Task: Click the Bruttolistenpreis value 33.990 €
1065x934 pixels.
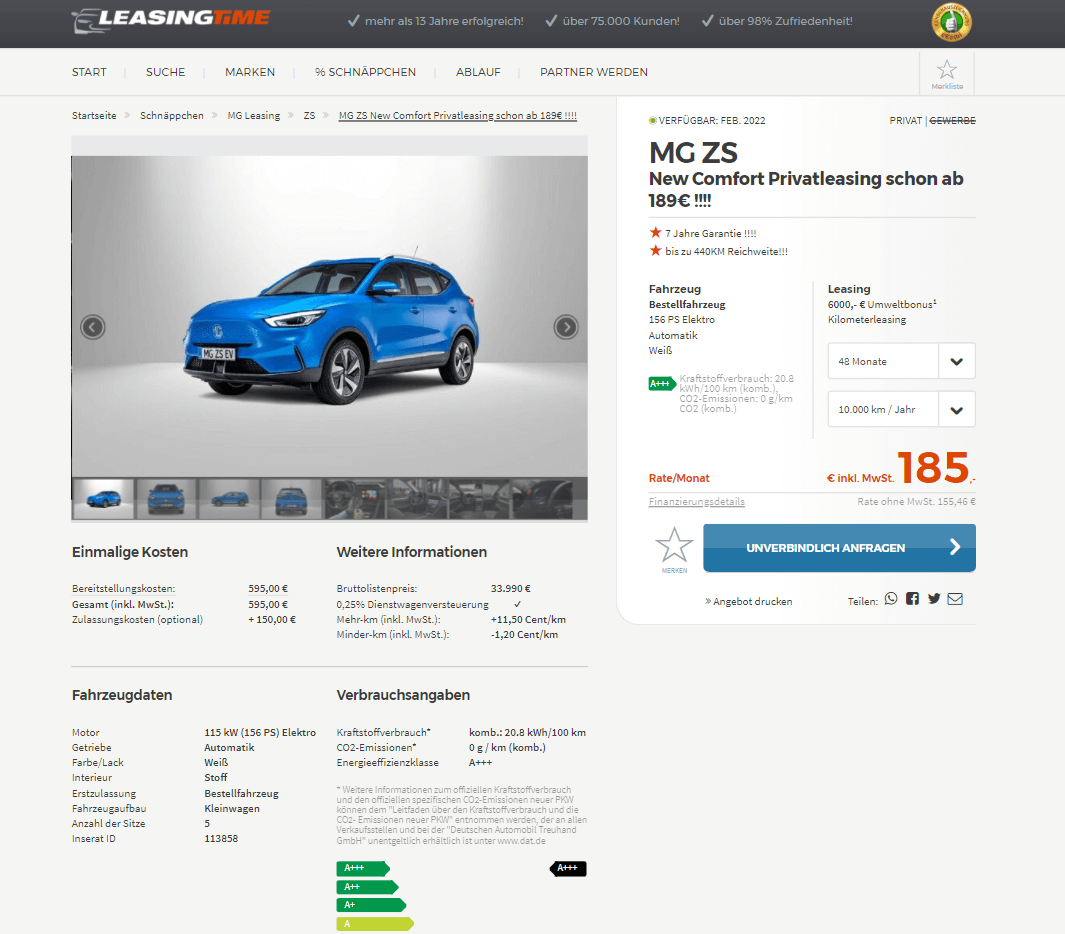Action: click(511, 588)
